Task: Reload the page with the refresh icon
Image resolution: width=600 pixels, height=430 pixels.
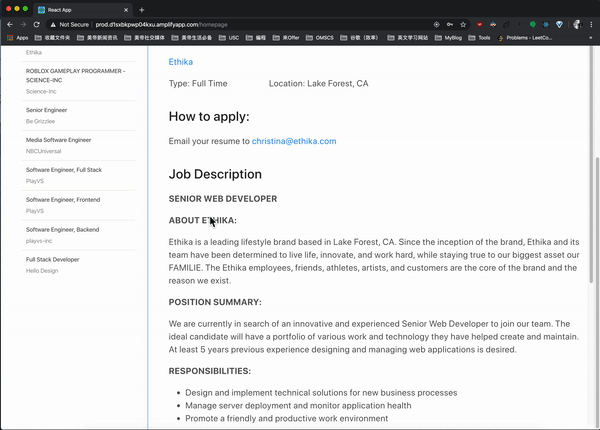Action: tap(36, 24)
